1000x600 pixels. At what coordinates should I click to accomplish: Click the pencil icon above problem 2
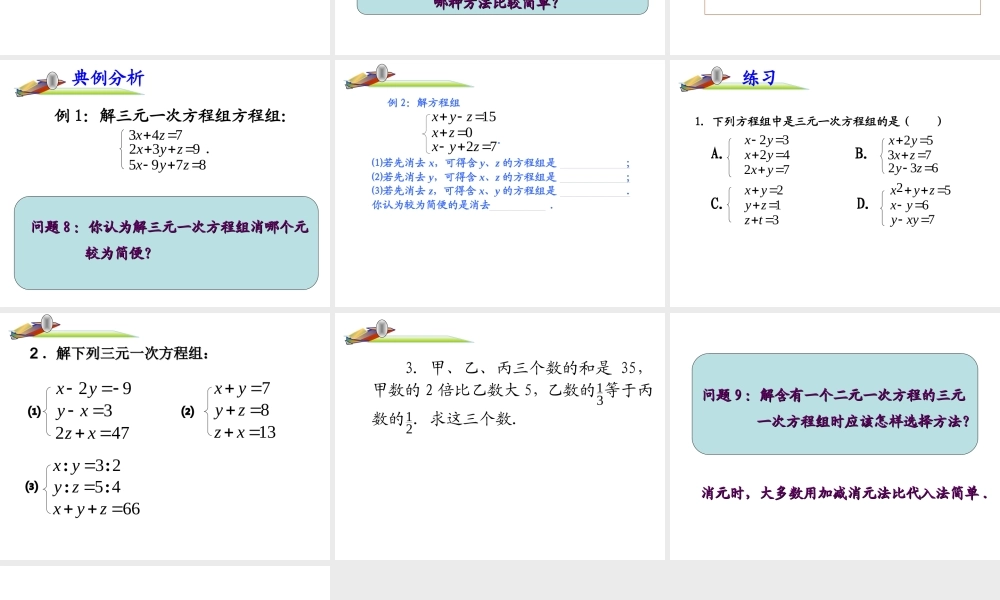tap(35, 326)
